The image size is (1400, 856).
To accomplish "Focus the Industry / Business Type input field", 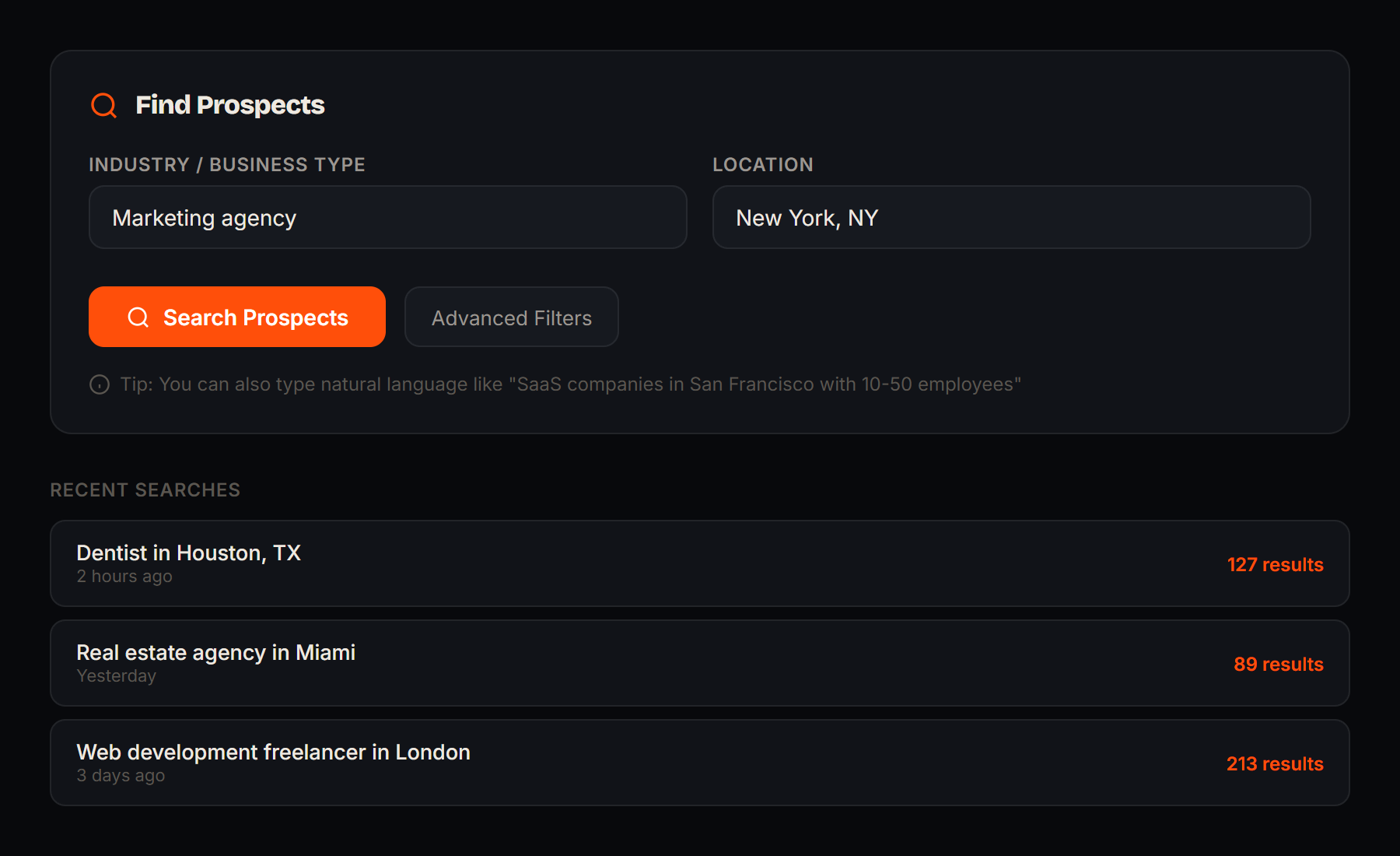I will click(x=387, y=218).
